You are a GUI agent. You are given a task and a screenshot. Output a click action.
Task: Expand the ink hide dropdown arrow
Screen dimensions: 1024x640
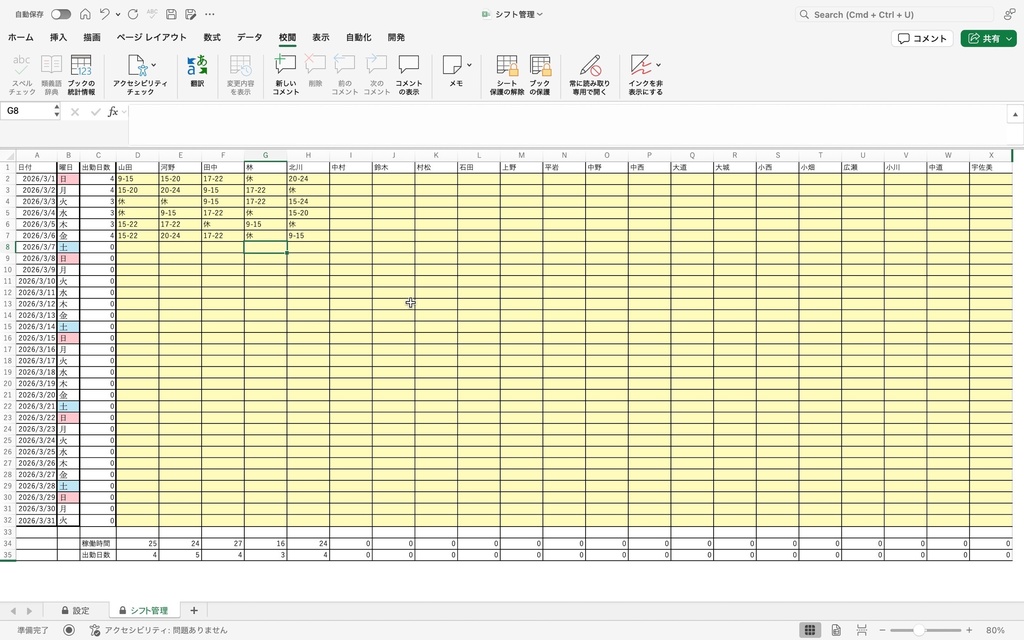click(658, 65)
